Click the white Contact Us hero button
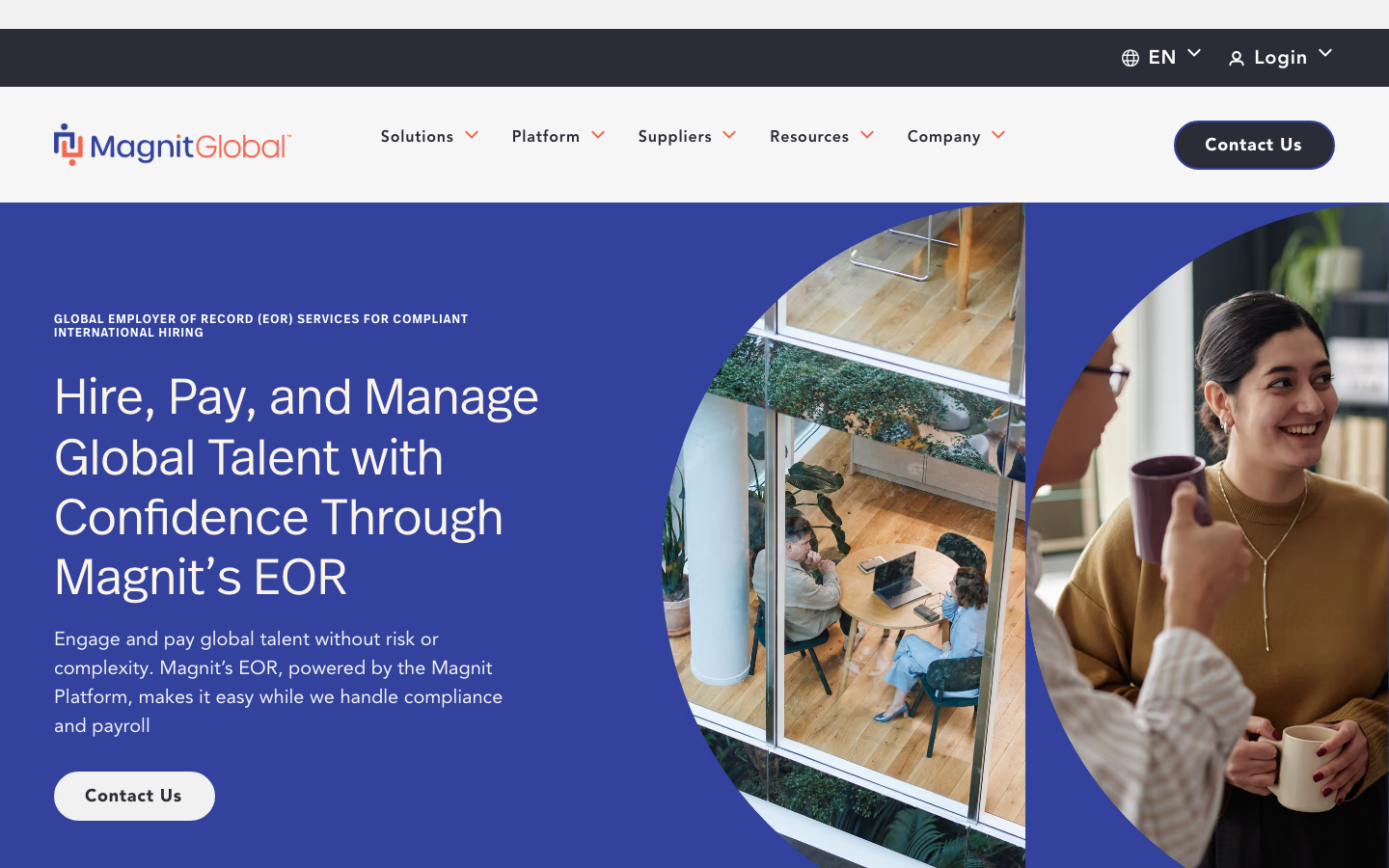Image resolution: width=1389 pixels, height=868 pixels. pos(134,796)
